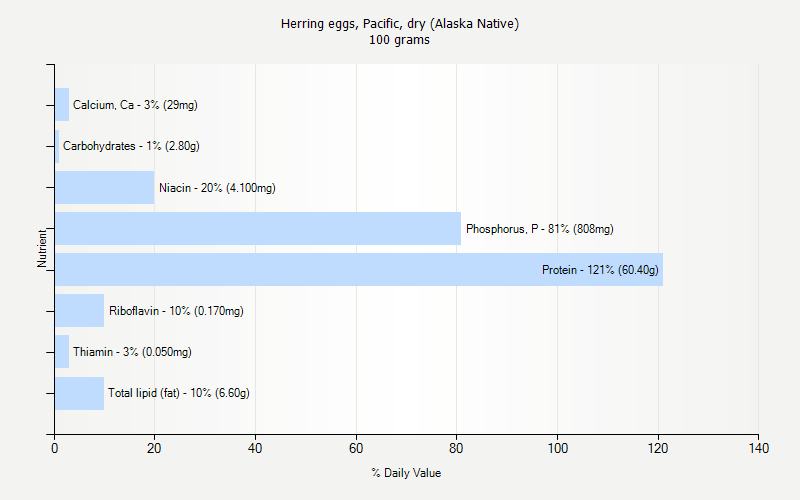Click the '% Daily Value' axis label
The image size is (800, 500).
406,473
